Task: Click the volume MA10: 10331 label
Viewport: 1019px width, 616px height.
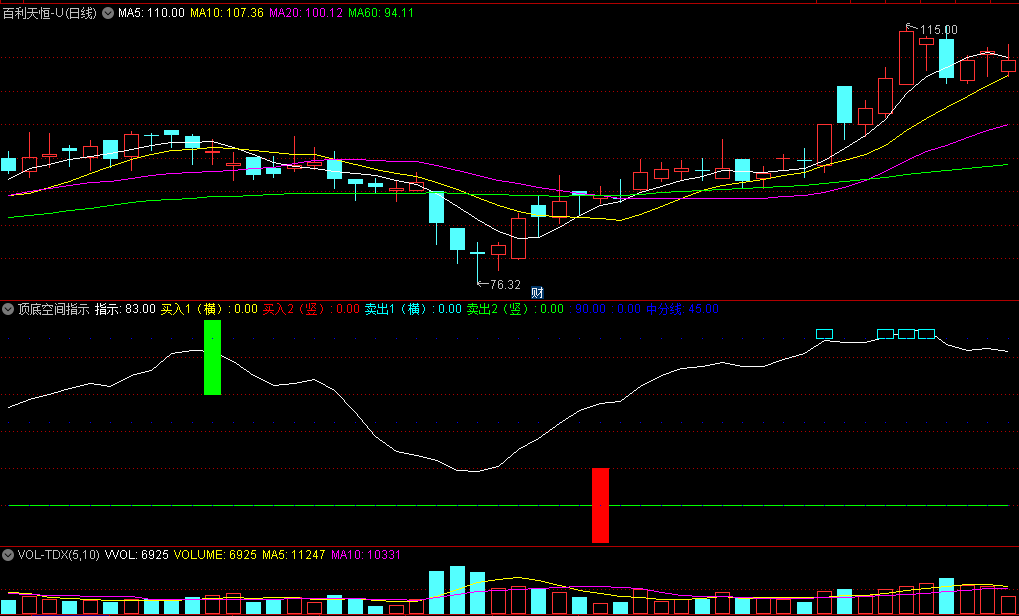Action: click(366, 555)
